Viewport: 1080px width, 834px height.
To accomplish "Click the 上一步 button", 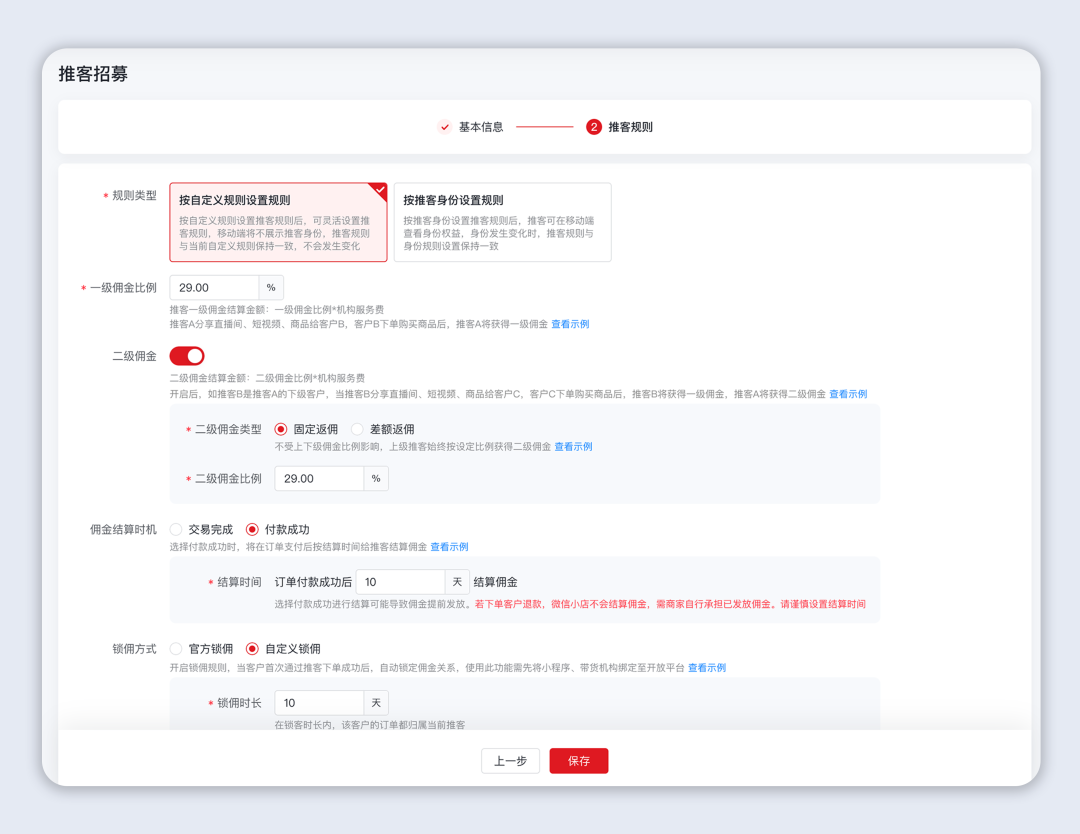I will pos(510,761).
